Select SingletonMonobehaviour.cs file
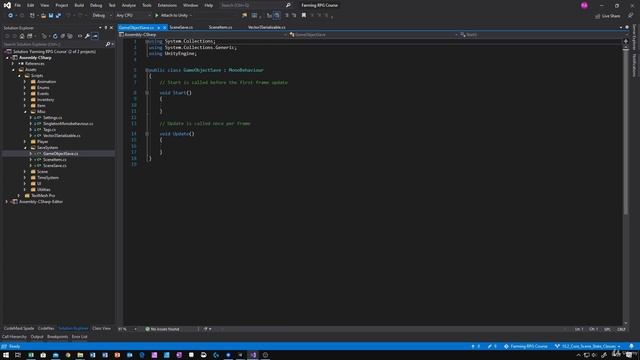Viewport: 640px width, 360px height. pyautogui.click(x=68, y=124)
